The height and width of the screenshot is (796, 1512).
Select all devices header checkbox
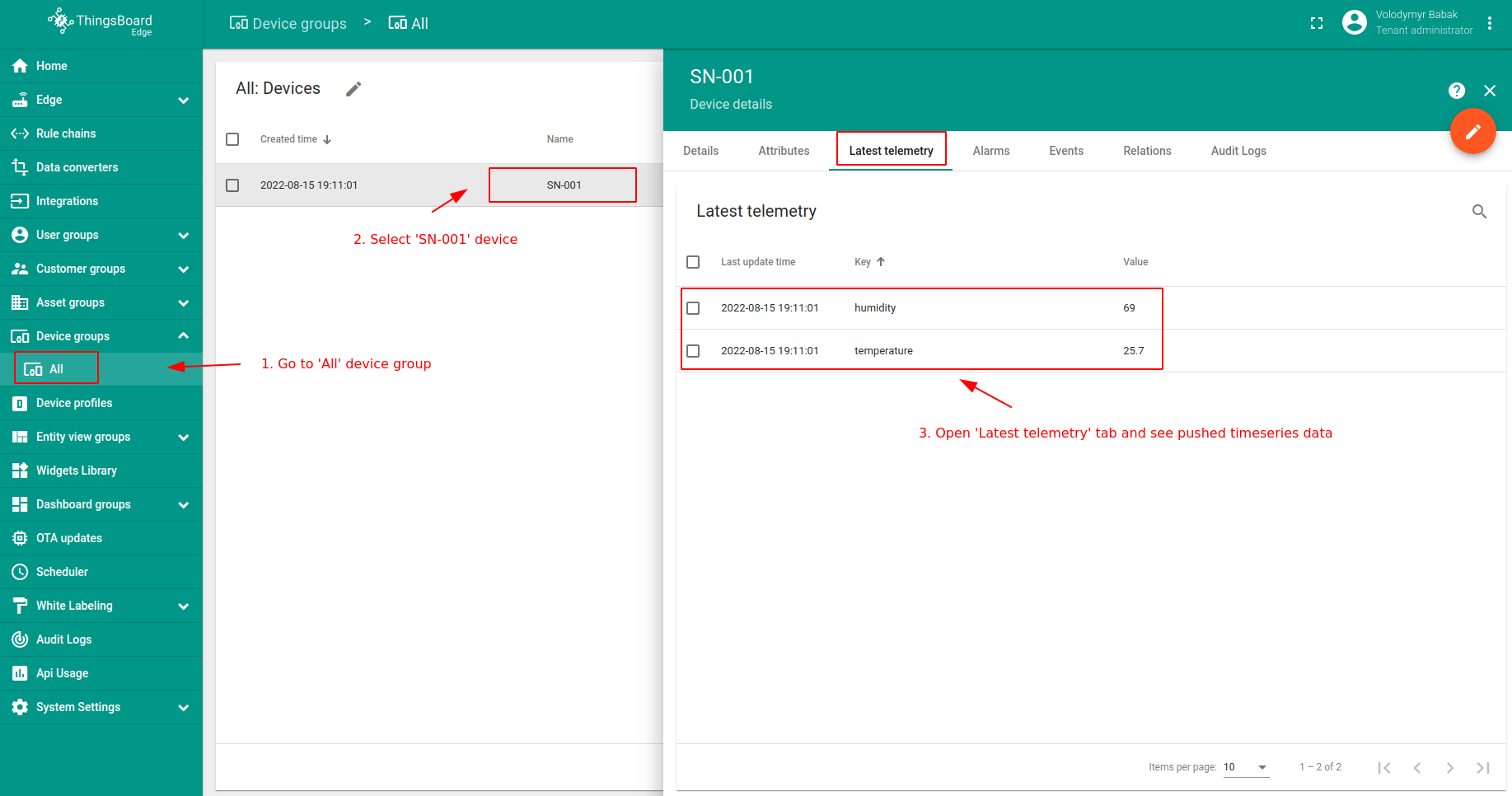point(232,139)
